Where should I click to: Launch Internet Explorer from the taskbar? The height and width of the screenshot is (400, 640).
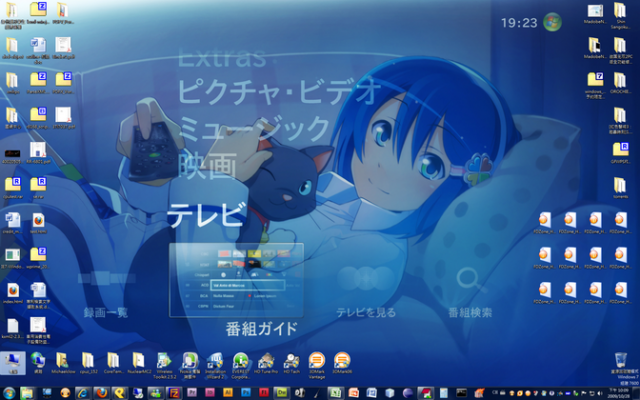pos(83,393)
